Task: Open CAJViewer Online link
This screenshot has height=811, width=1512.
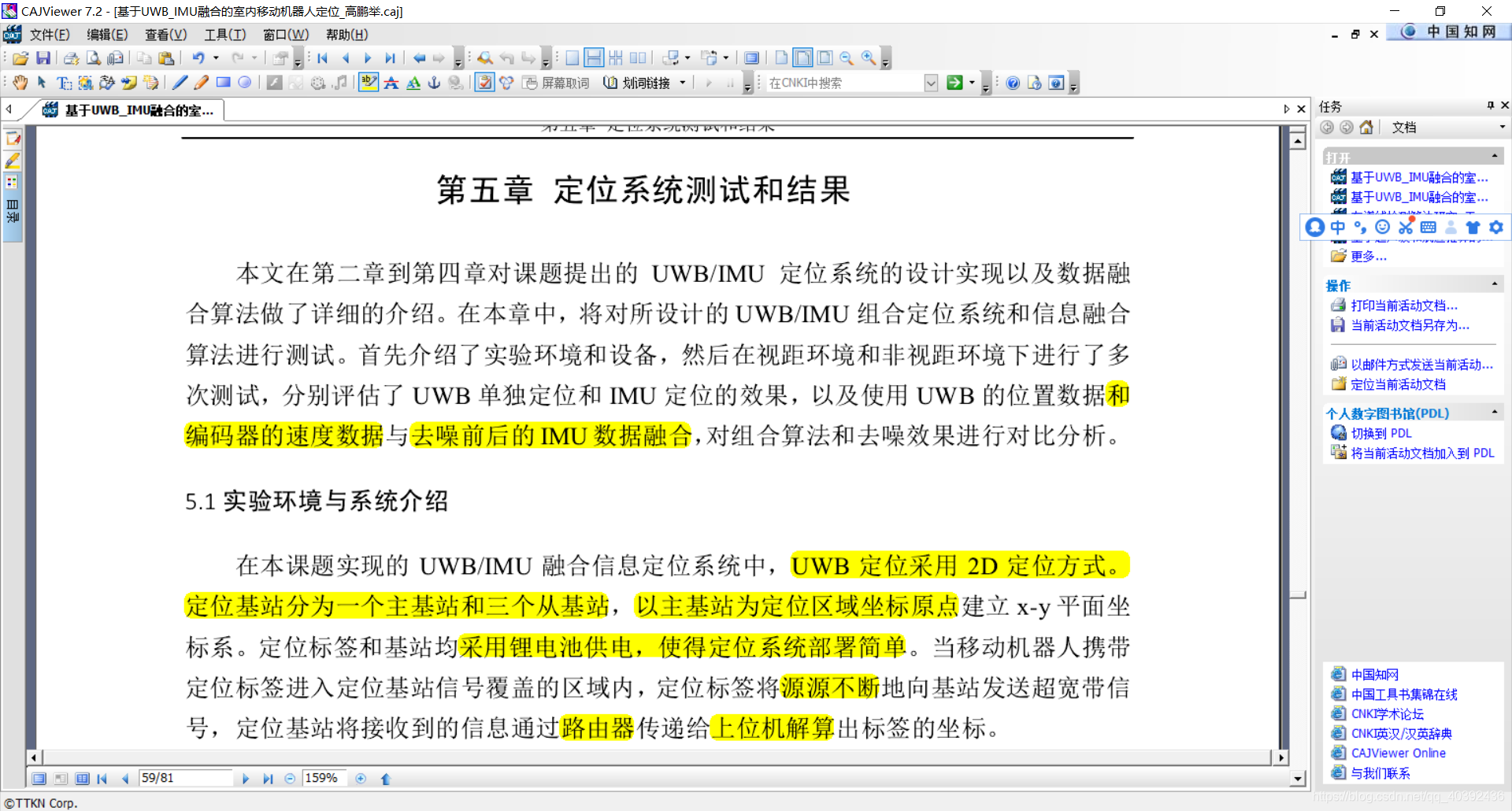Action: coord(1399,754)
